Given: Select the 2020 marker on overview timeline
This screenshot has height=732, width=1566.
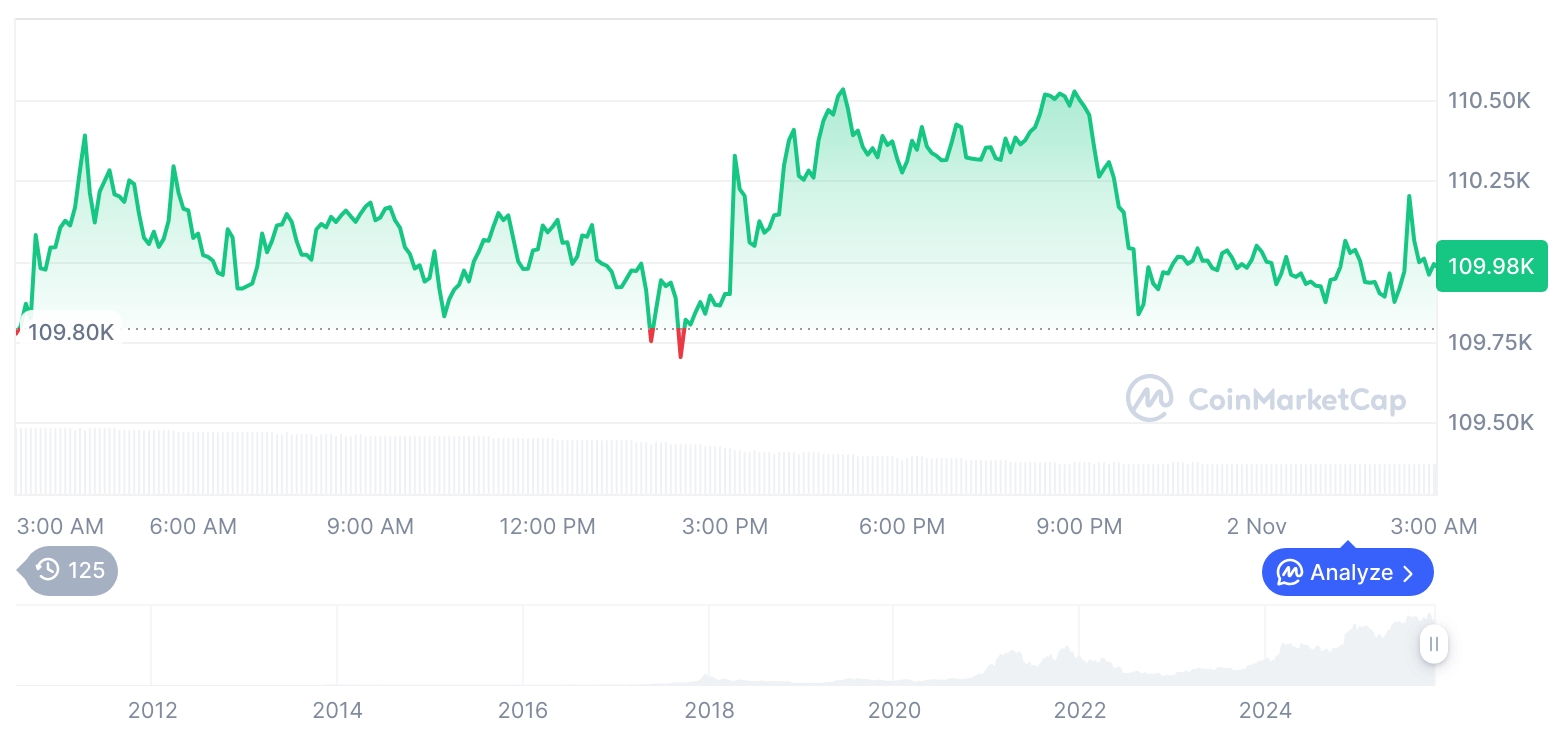Looking at the screenshot, I should pos(894,711).
